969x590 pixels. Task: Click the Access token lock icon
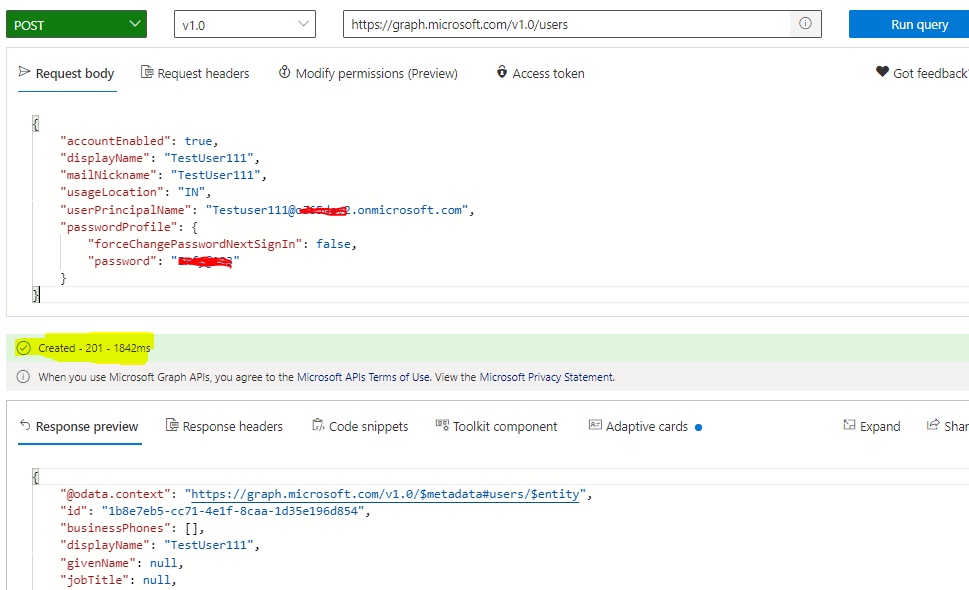(502, 72)
